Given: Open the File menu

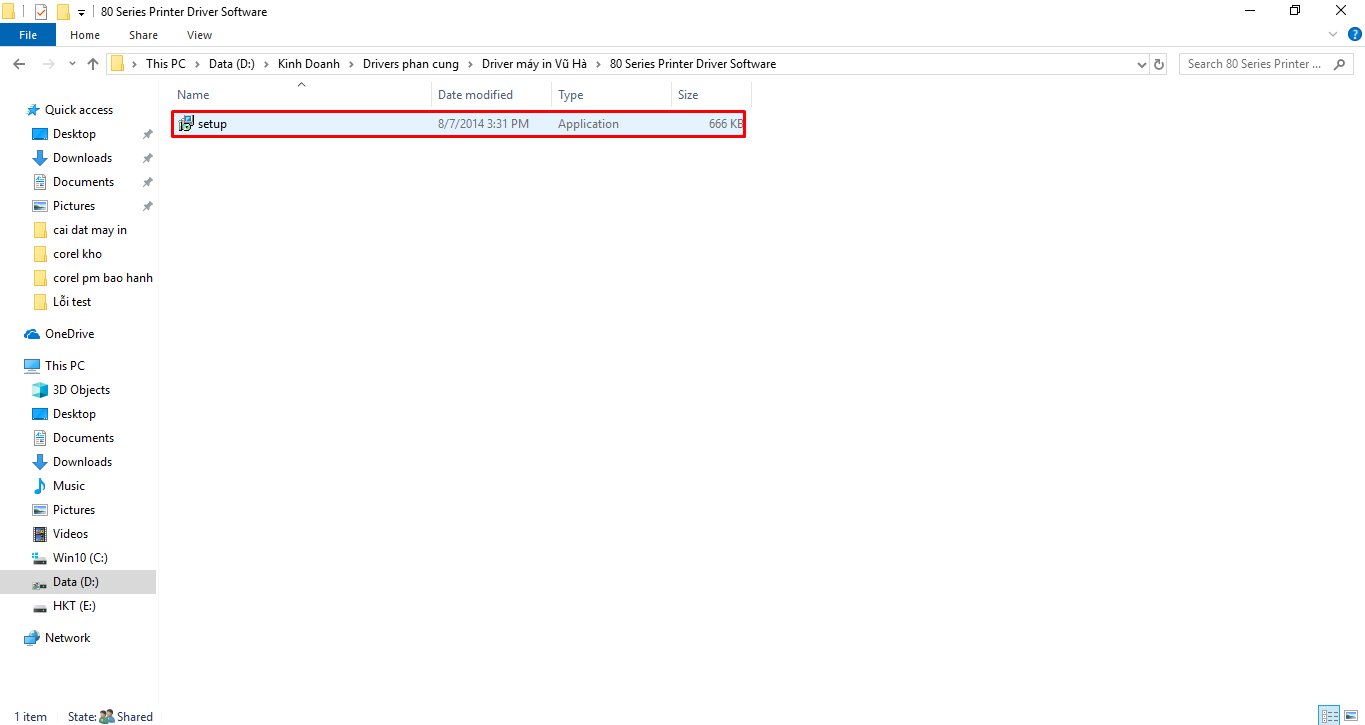Looking at the screenshot, I should [28, 35].
